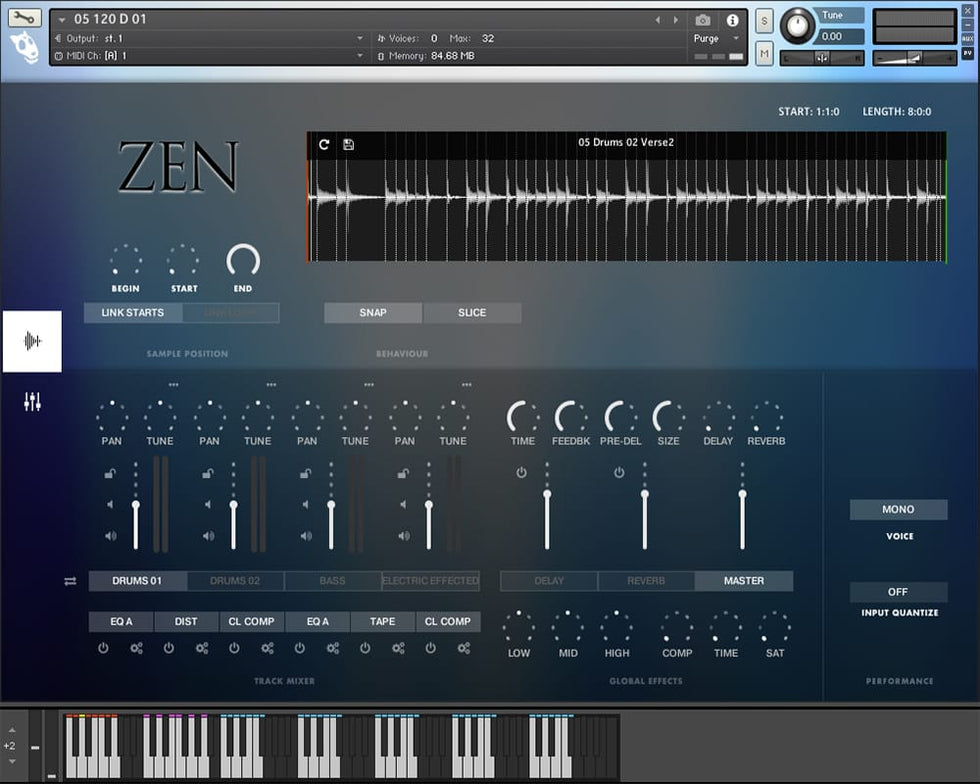Image resolution: width=980 pixels, height=784 pixels.
Task: Expand the instrument name dropdown arrow
Action: 62,20
